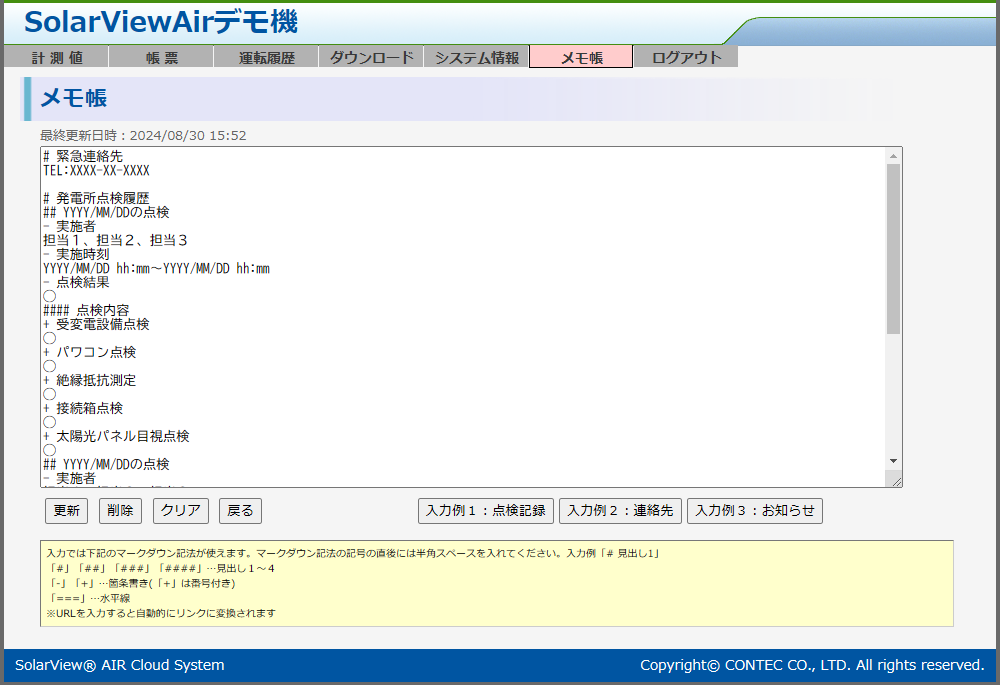Screen dimensions: 1000x685
Task: Insert 入力例3:お知らせ sample
Action: tap(754, 511)
